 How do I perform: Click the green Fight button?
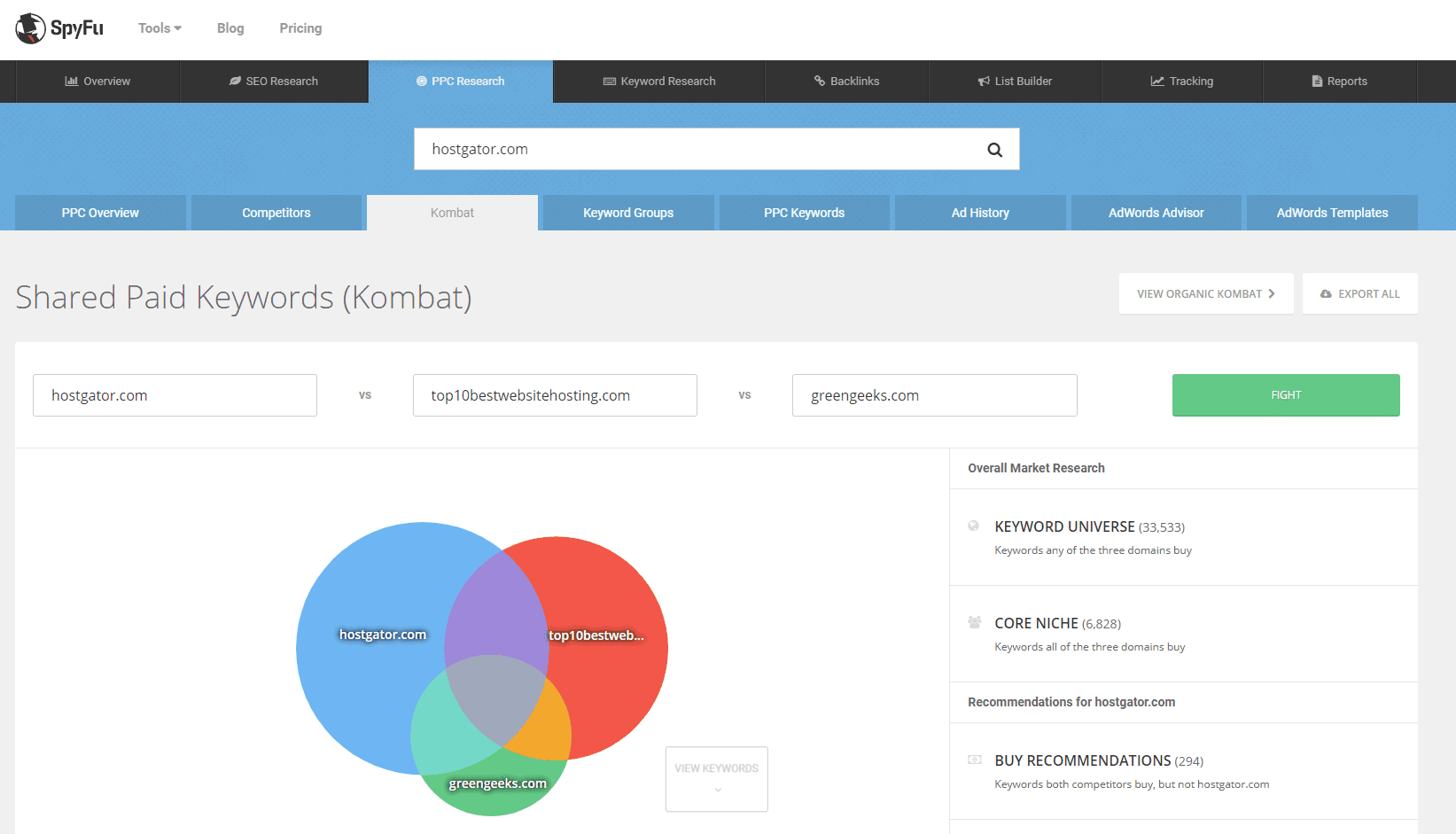1286,395
